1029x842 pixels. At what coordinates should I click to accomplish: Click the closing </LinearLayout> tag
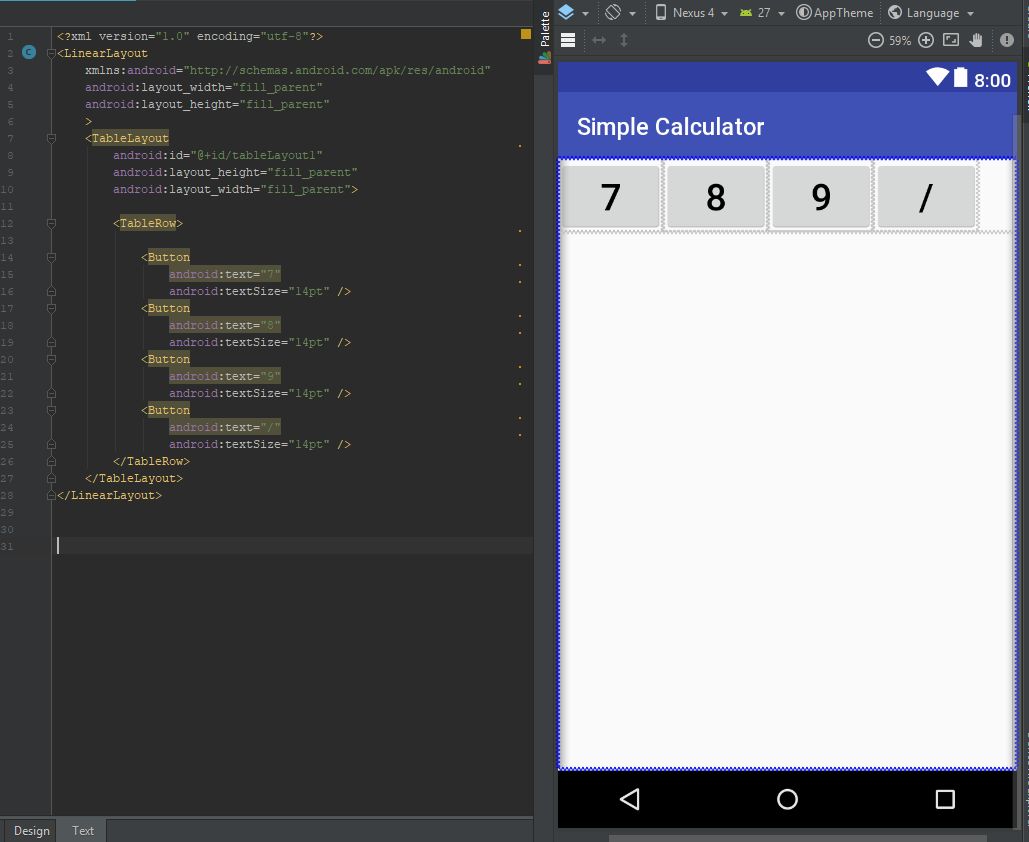109,495
